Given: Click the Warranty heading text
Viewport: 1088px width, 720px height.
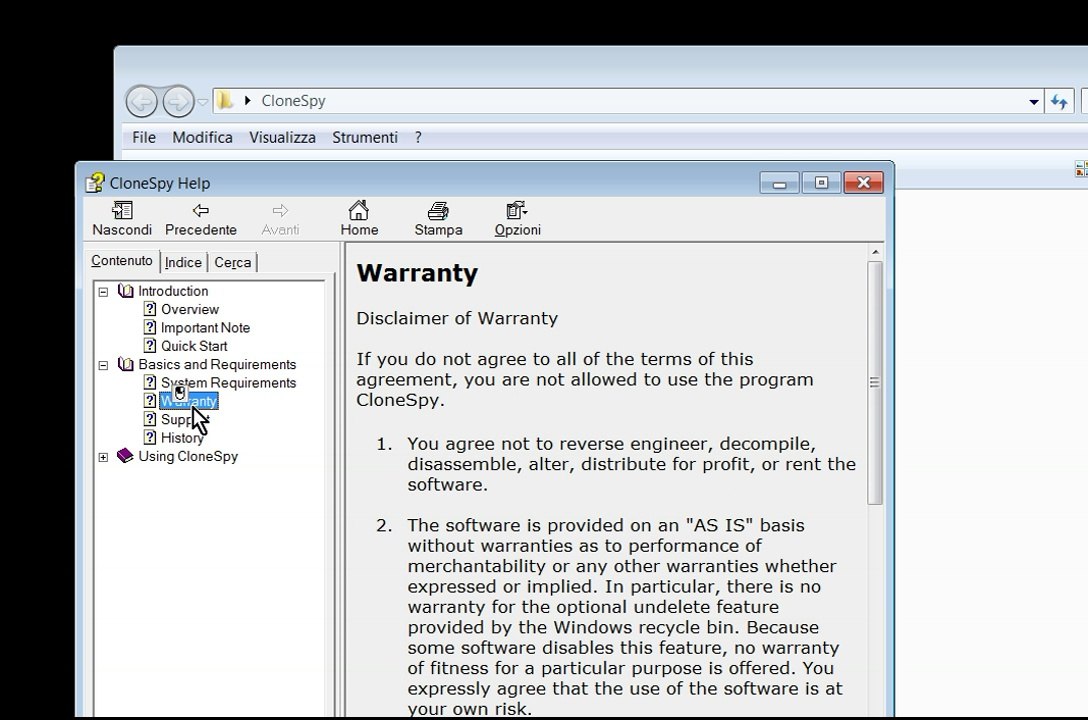Looking at the screenshot, I should tap(417, 273).
